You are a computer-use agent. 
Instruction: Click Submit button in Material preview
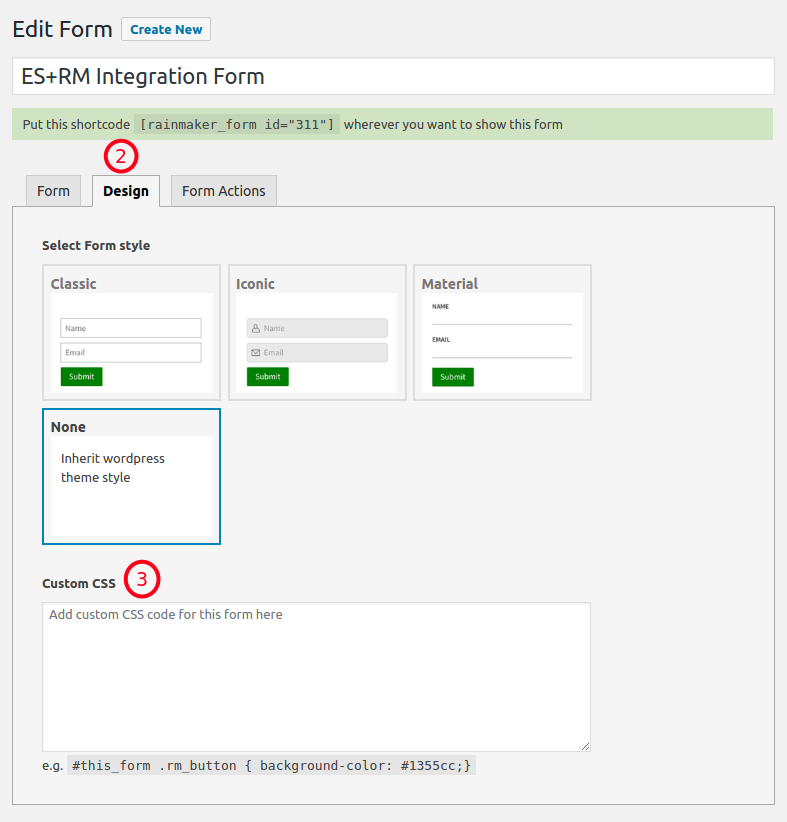coord(452,377)
